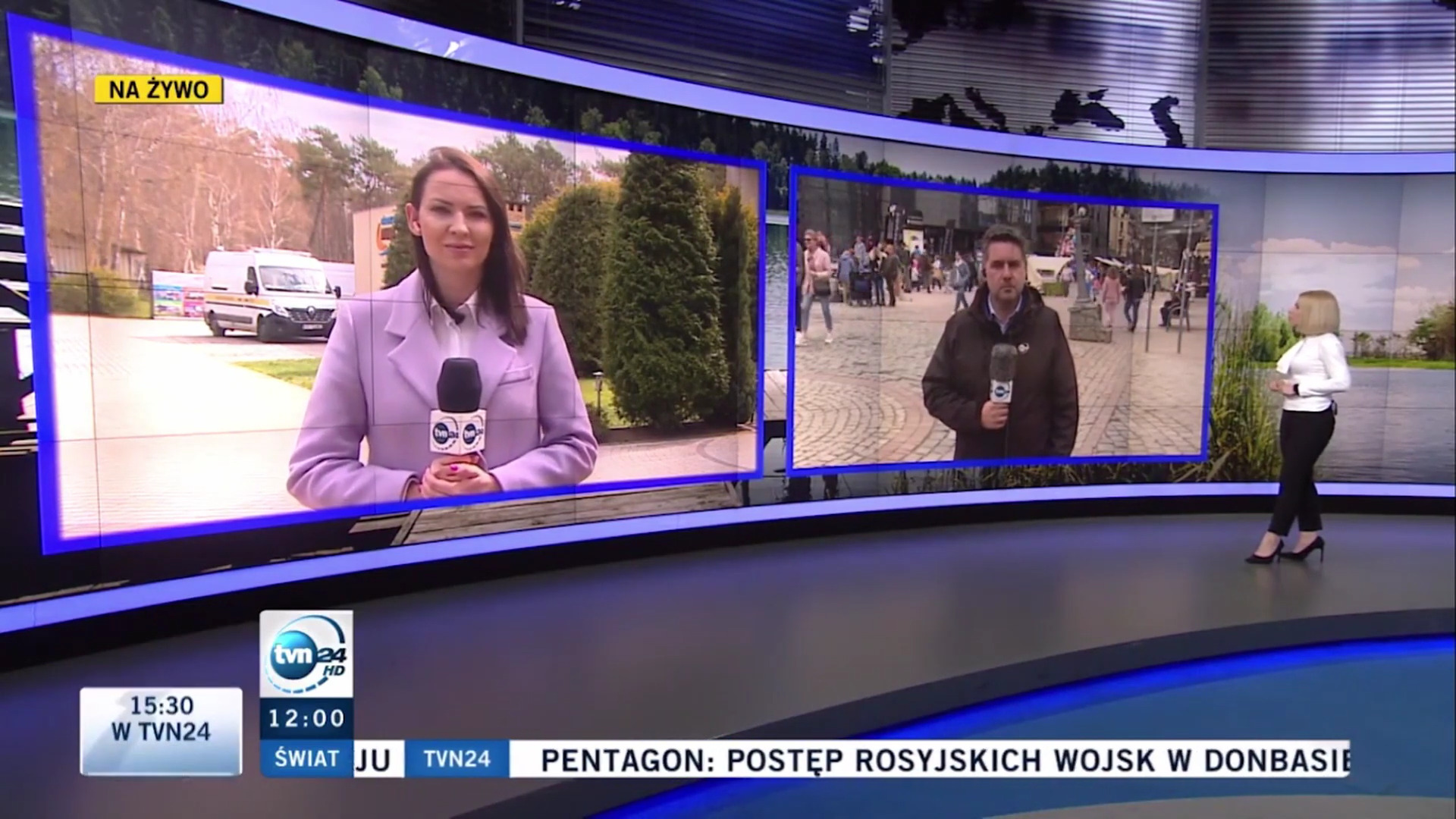Image resolution: width=1456 pixels, height=819 pixels.
Task: Click the TVN24 label in the ticker
Action: [x=457, y=758]
